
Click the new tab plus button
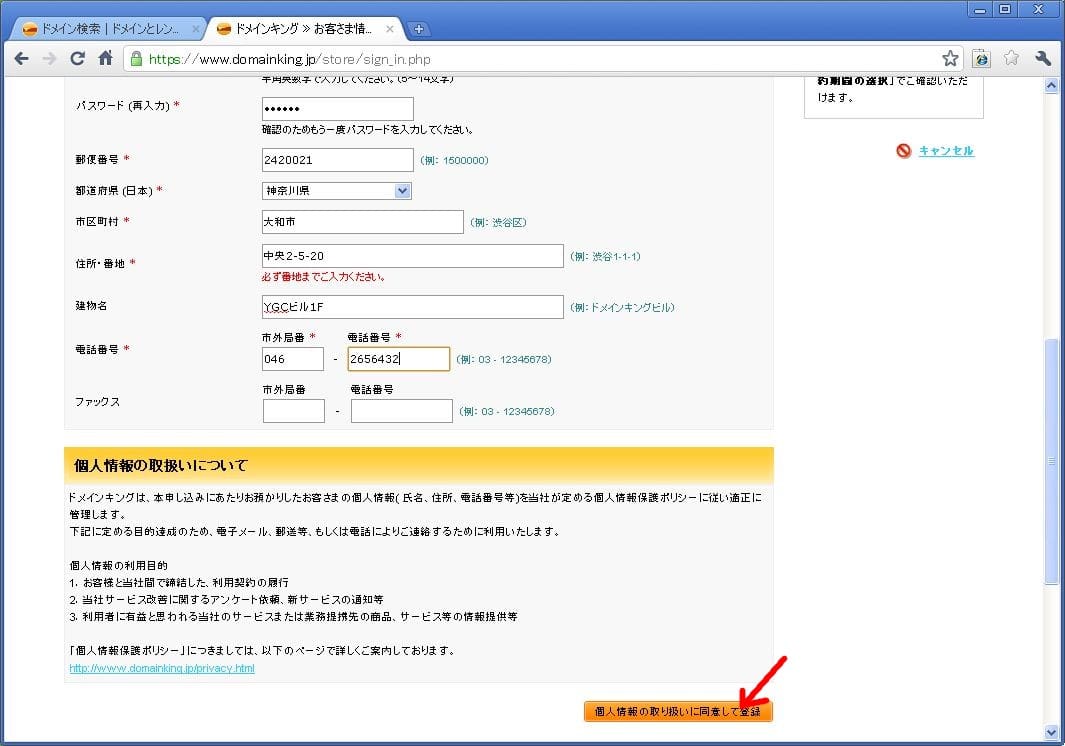[419, 29]
